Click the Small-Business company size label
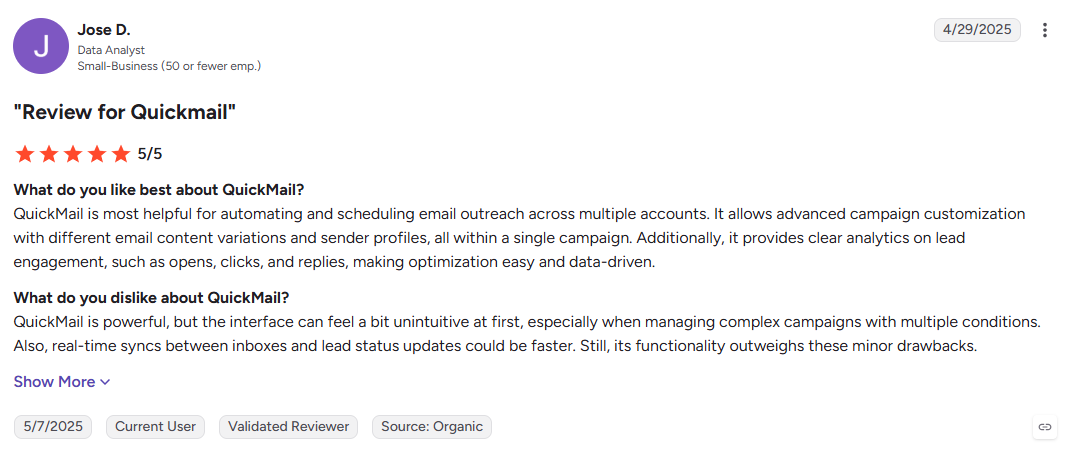 (x=169, y=66)
